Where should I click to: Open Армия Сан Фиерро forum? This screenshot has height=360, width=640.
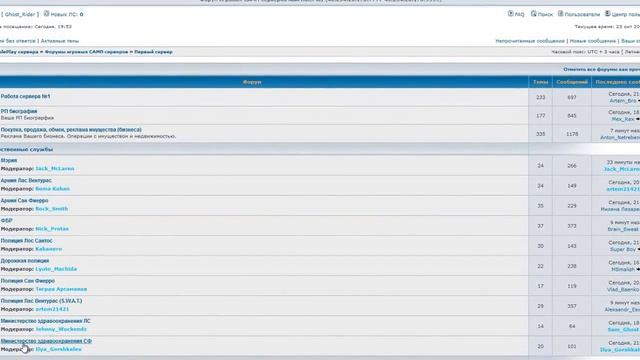(24, 200)
